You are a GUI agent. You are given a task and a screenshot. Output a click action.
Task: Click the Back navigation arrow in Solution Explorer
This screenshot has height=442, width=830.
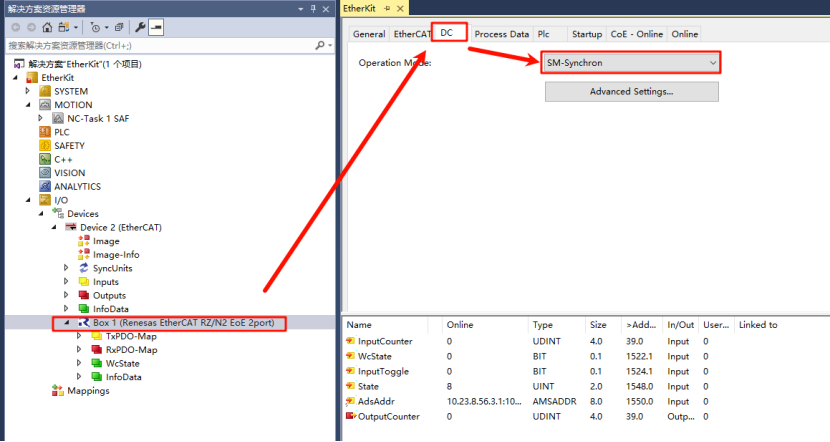[x=16, y=27]
